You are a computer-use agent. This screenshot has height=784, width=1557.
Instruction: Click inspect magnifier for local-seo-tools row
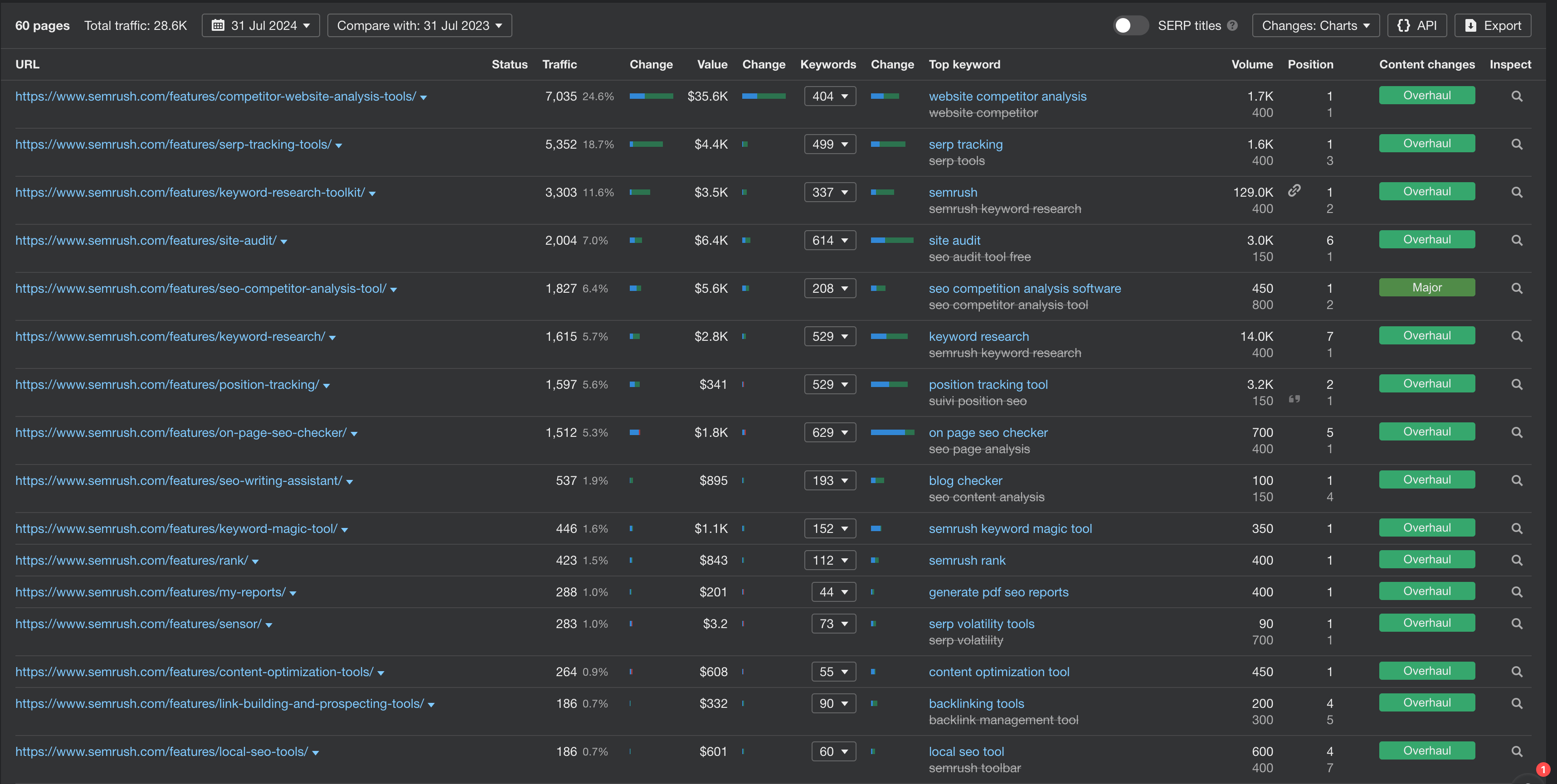click(1516, 751)
